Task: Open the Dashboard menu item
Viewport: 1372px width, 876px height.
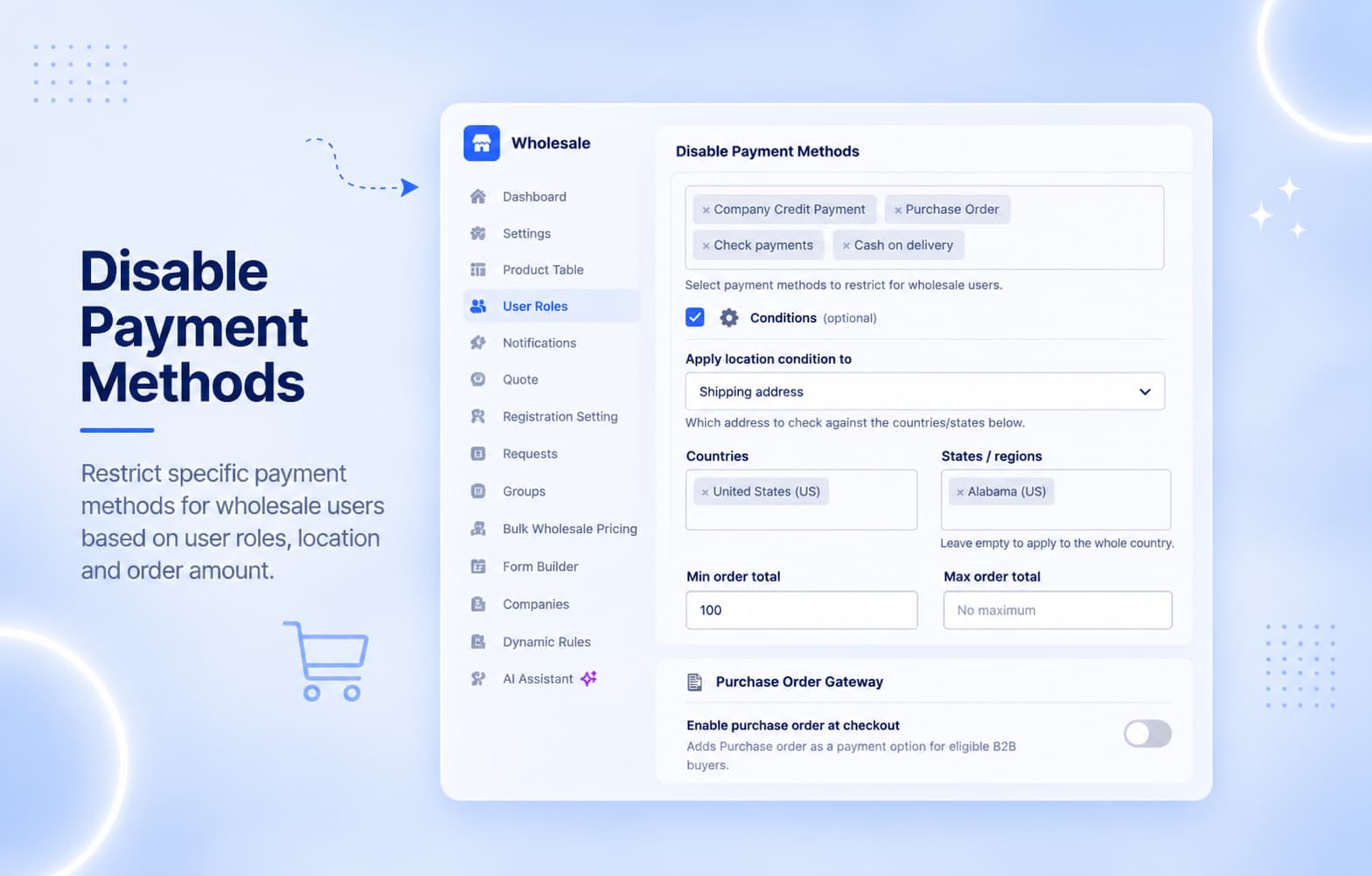Action: 552,197
